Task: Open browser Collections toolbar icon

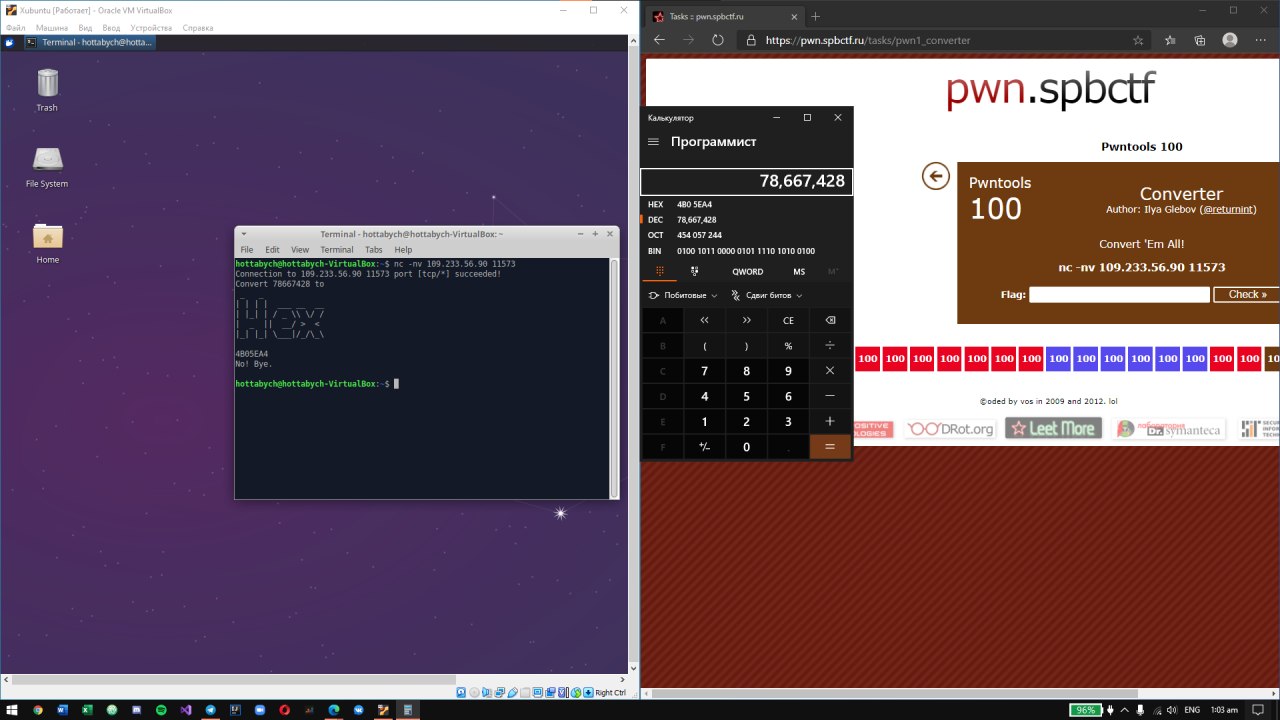Action: [x=1200, y=40]
